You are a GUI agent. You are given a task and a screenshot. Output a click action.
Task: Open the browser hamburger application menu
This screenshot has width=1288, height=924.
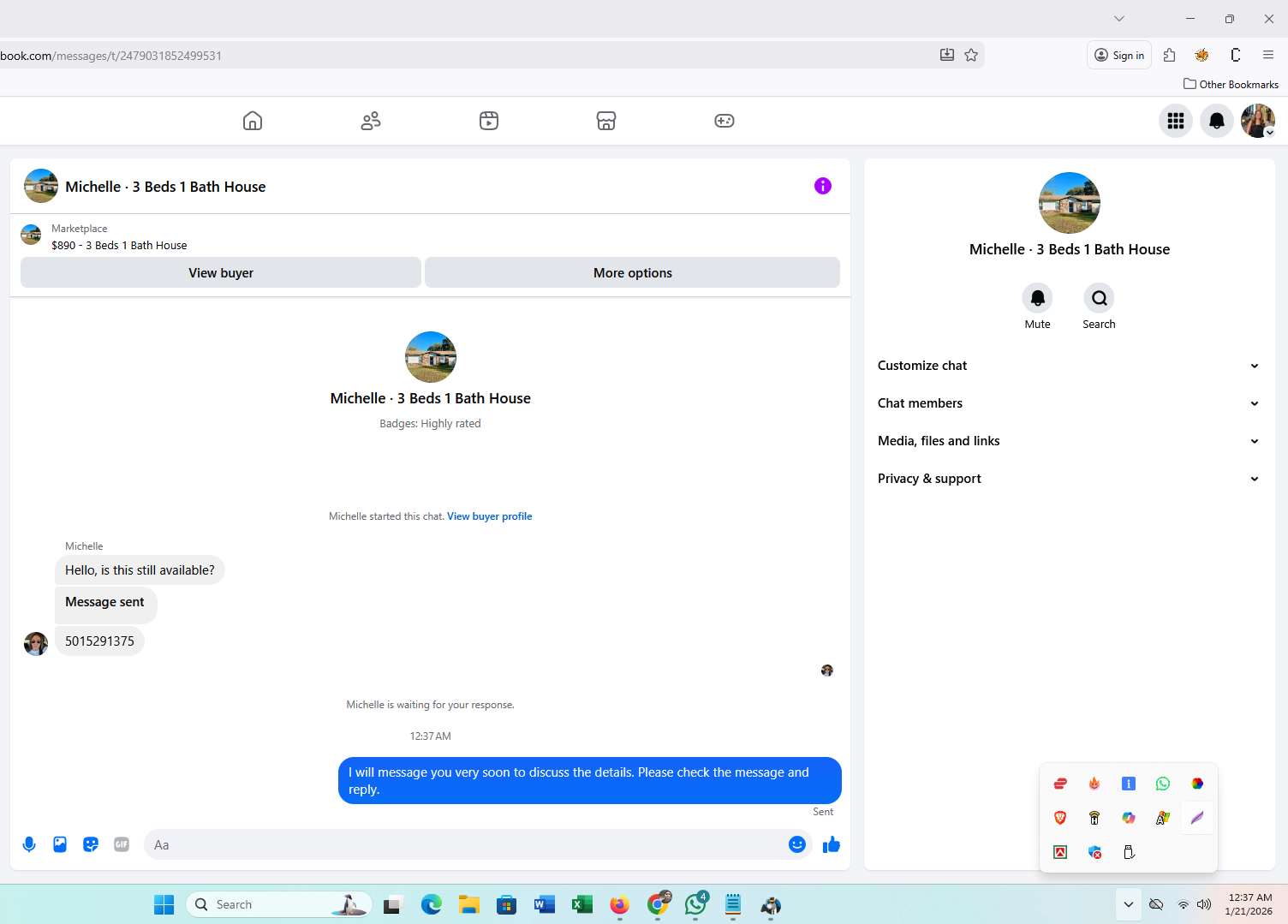[1268, 55]
